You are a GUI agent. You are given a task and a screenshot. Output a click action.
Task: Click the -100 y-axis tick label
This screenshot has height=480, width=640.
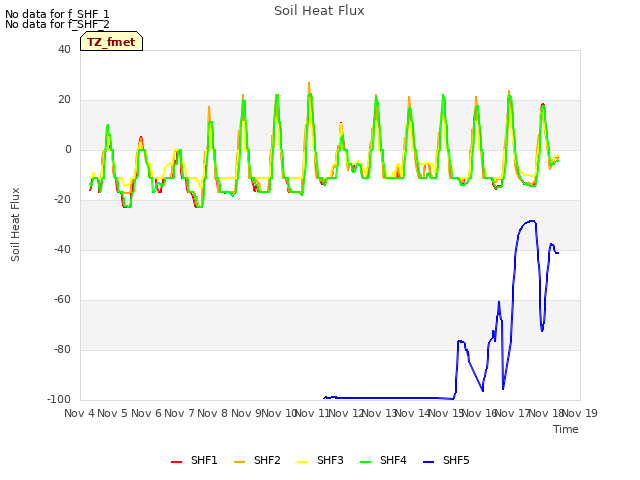pos(59,399)
